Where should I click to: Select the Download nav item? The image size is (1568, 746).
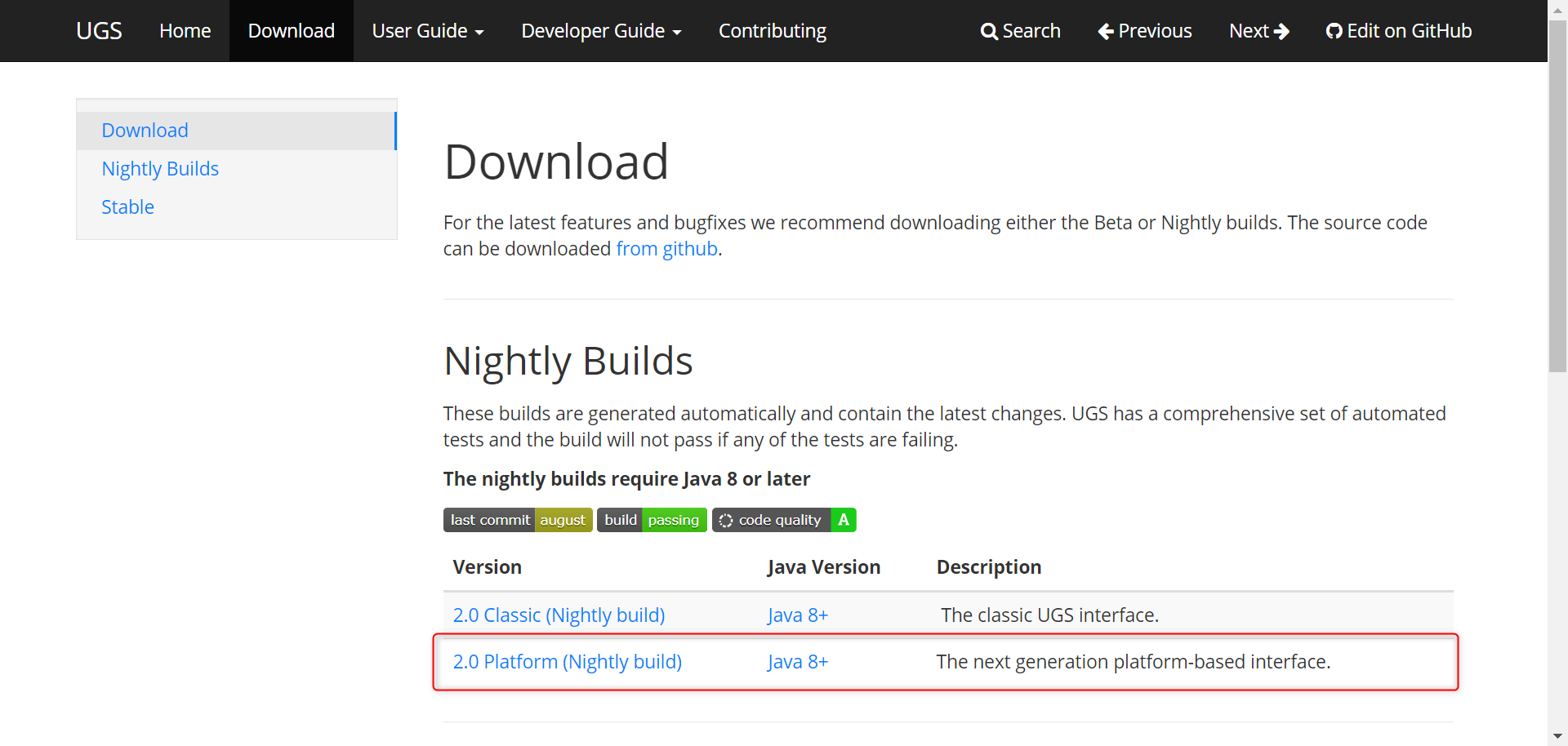pos(292,31)
